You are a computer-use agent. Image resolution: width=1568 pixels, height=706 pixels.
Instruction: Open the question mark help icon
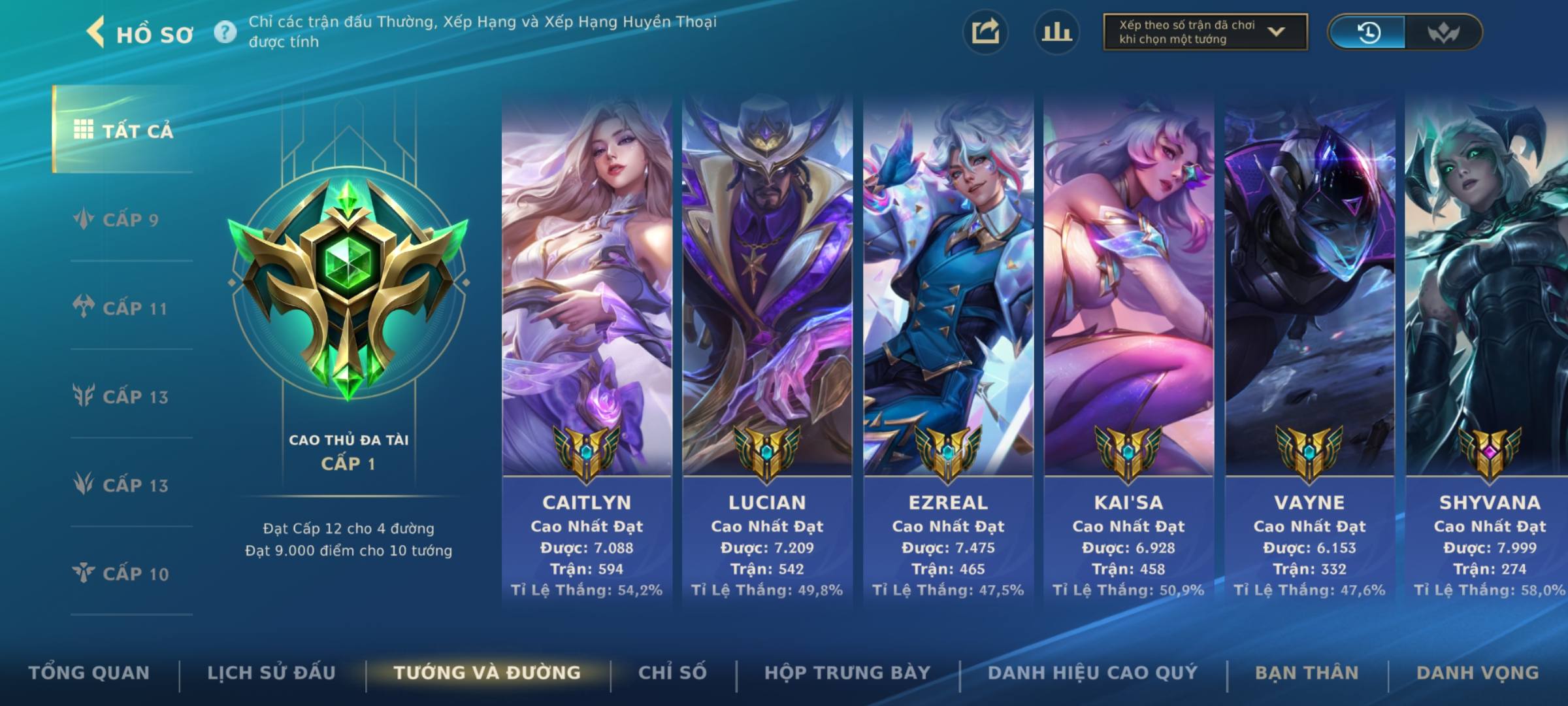click(225, 32)
